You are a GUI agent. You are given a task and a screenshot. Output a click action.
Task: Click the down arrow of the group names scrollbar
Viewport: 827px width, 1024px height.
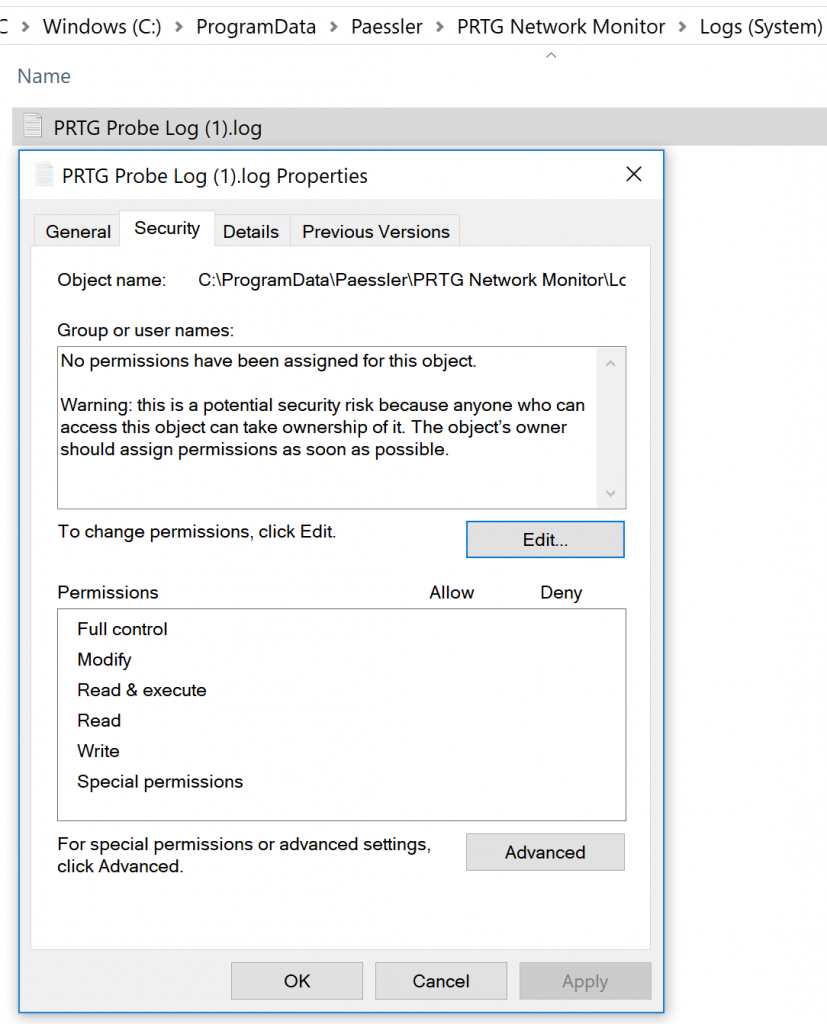pyautogui.click(x=611, y=493)
